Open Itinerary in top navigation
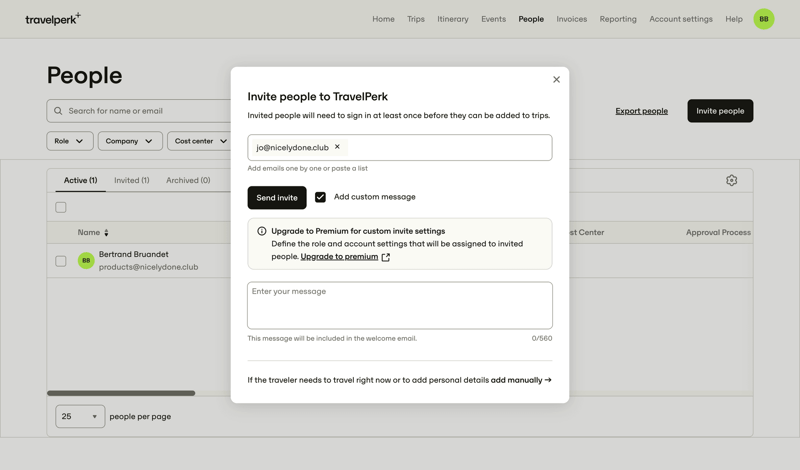Viewport: 800px width, 470px height. point(453,19)
